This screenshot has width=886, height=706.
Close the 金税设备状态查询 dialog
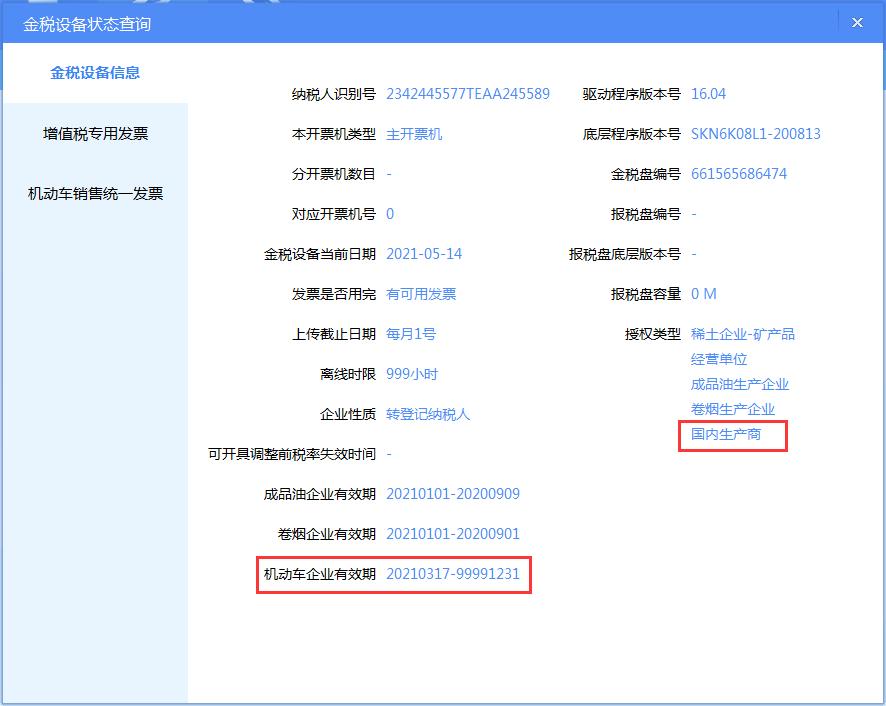pyautogui.click(x=857, y=22)
